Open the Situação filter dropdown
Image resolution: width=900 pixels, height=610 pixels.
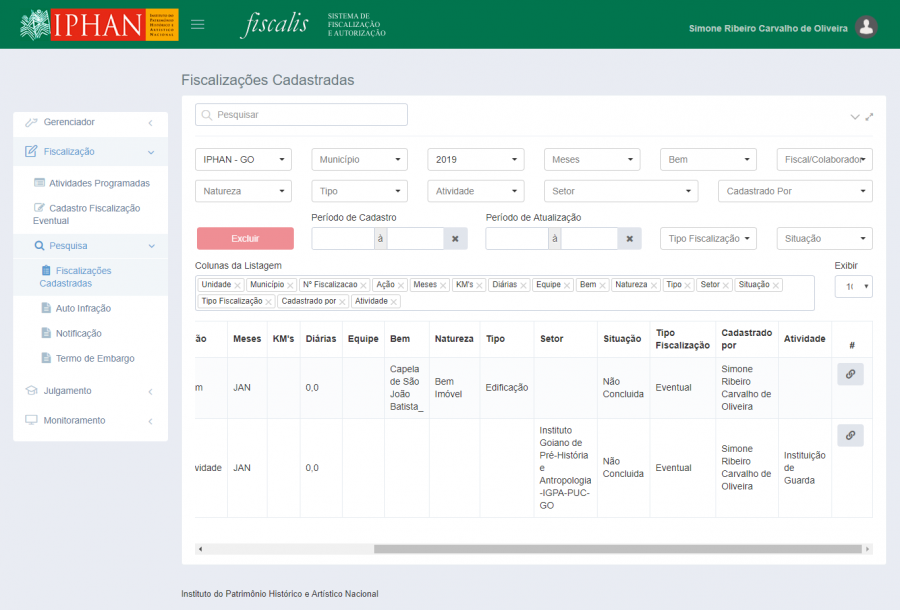point(824,239)
